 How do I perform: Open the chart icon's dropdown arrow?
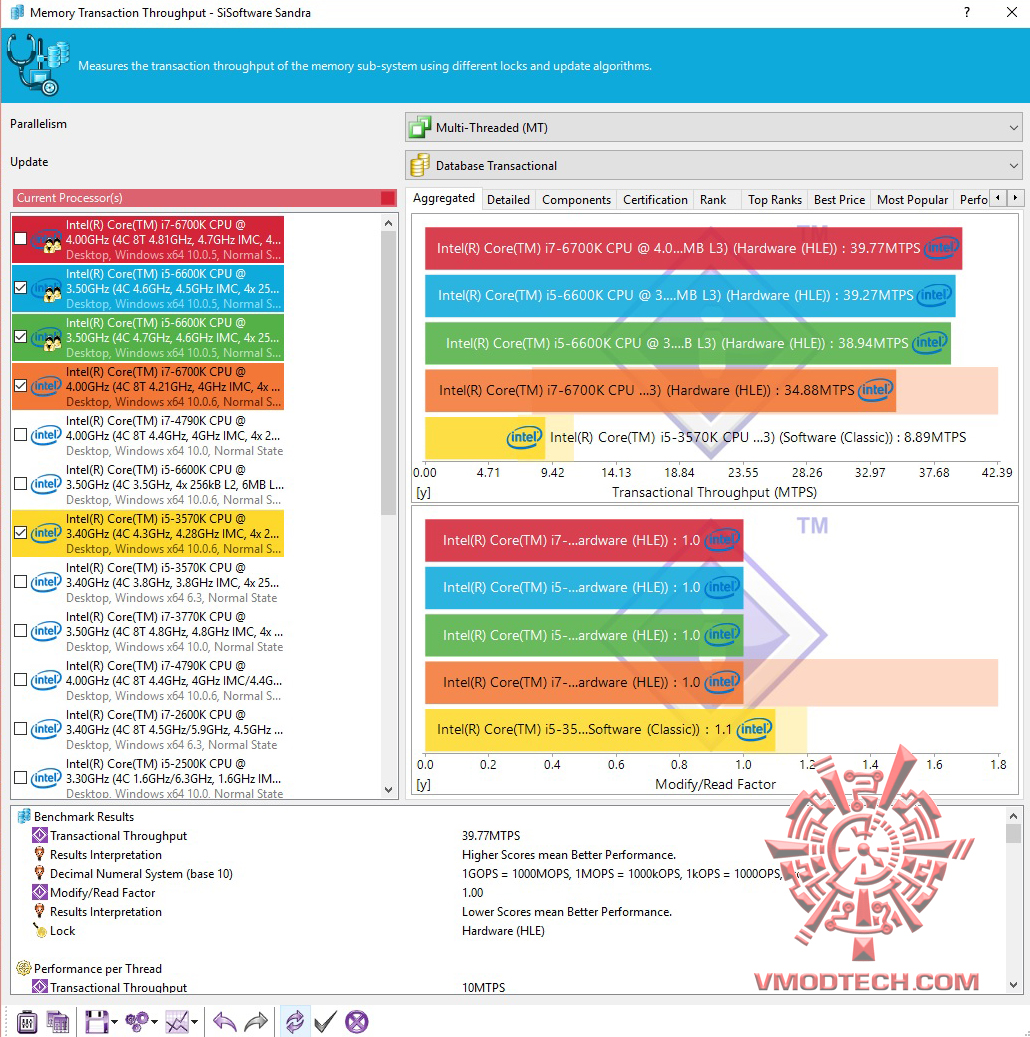[194, 1022]
